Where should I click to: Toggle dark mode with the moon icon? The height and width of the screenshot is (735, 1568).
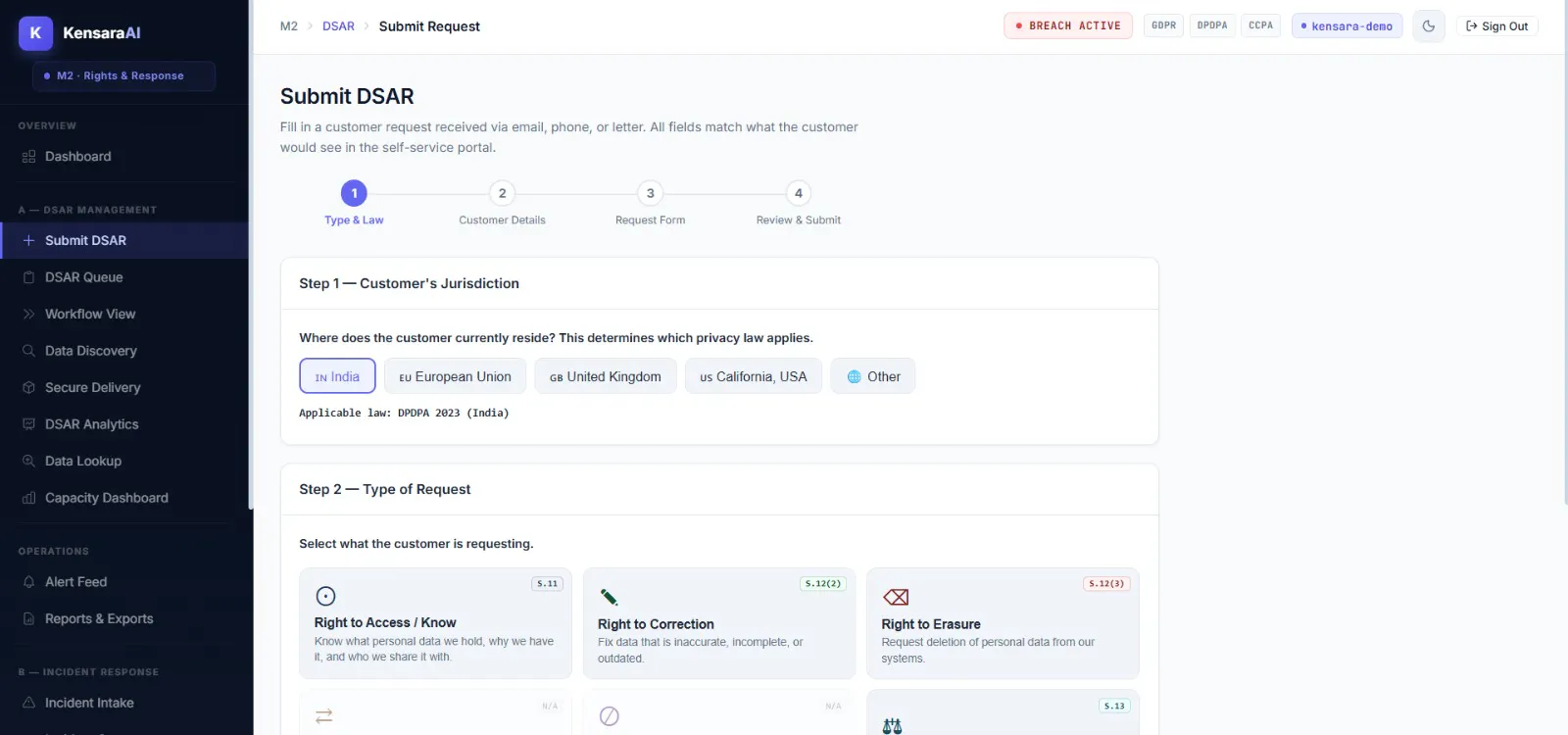tap(1429, 26)
